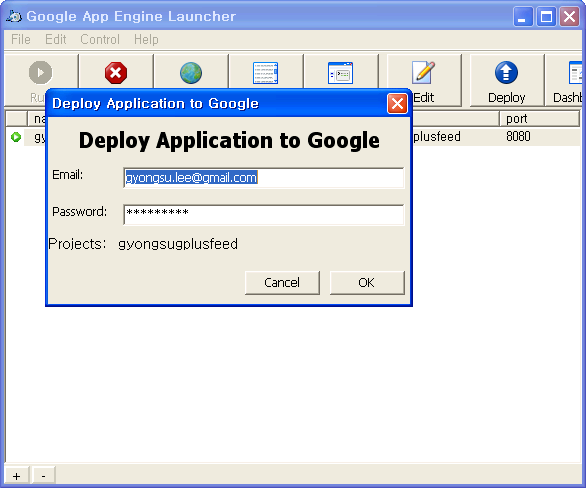Confirm deployment with OK button

pyautogui.click(x=367, y=283)
